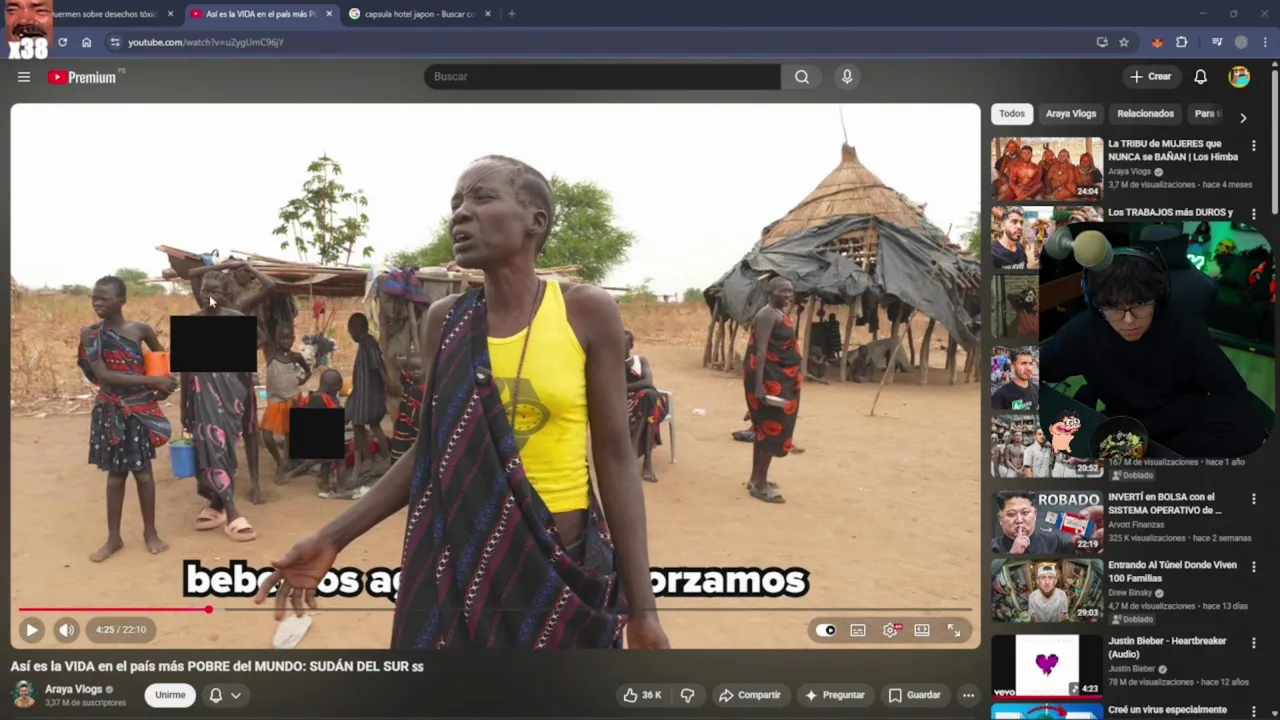
Task: Toggle the autoplay switch in the player
Action: [x=826, y=630]
